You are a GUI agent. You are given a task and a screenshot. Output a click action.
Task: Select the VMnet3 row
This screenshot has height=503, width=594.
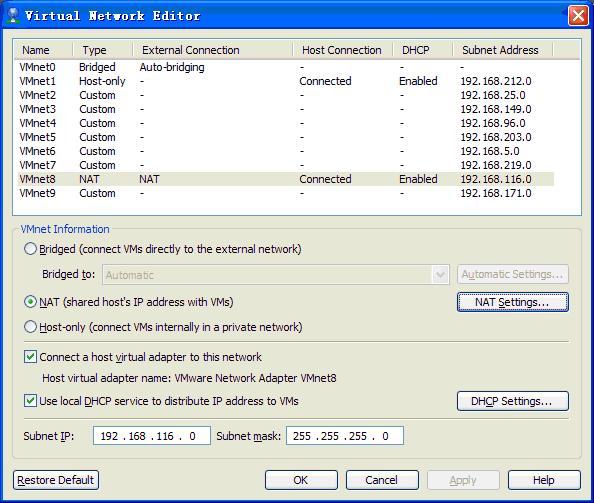tap(286, 109)
